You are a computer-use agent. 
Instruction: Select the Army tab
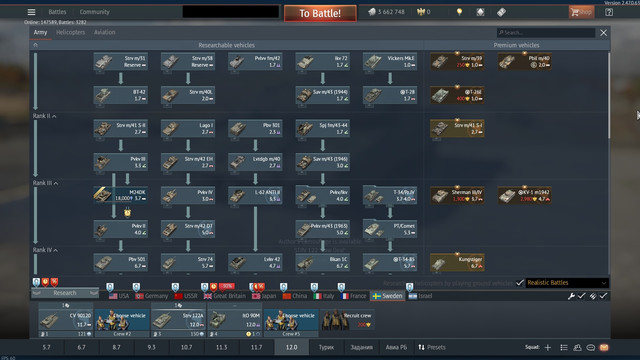(x=40, y=32)
